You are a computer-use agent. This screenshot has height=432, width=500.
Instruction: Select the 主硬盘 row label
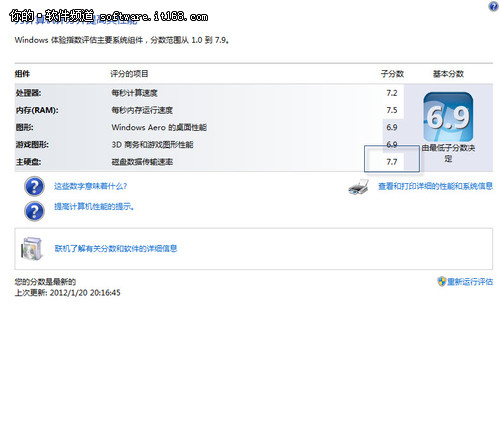point(28,162)
